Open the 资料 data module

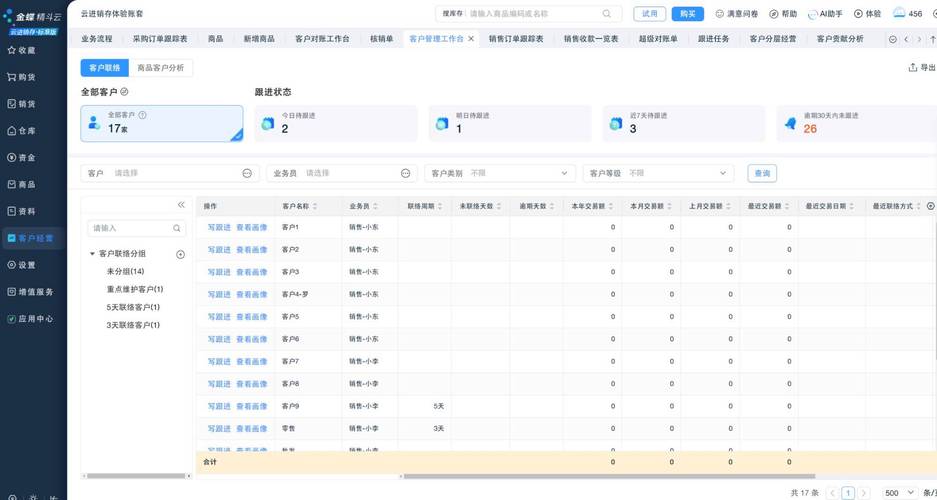click(x=22, y=211)
